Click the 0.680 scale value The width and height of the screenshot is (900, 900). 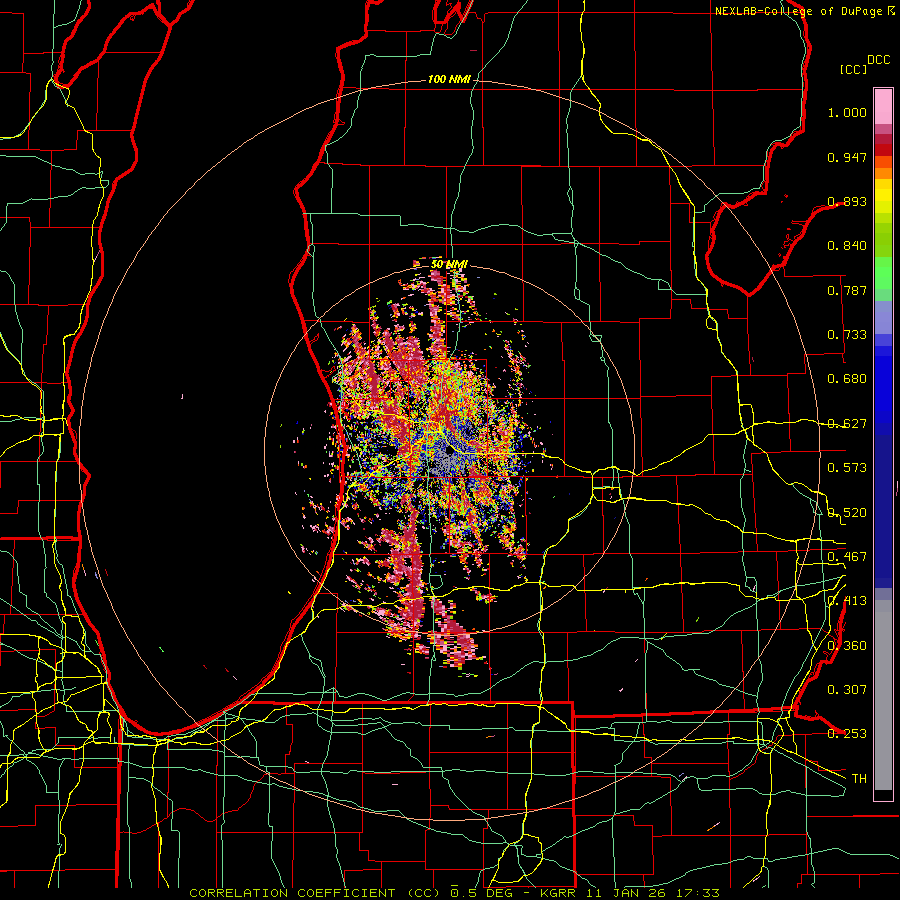click(x=847, y=379)
